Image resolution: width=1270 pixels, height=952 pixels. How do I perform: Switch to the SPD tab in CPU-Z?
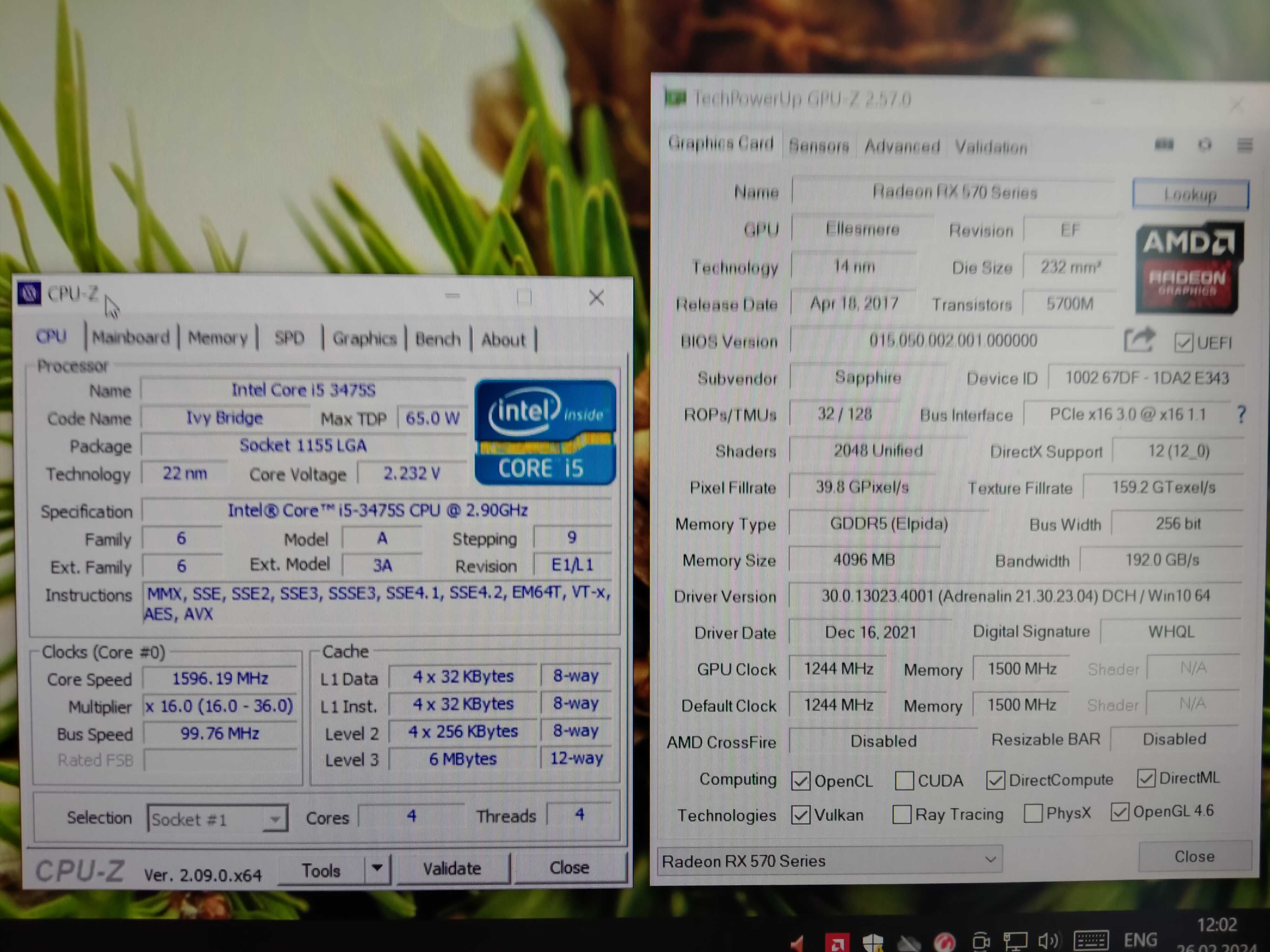click(x=289, y=338)
